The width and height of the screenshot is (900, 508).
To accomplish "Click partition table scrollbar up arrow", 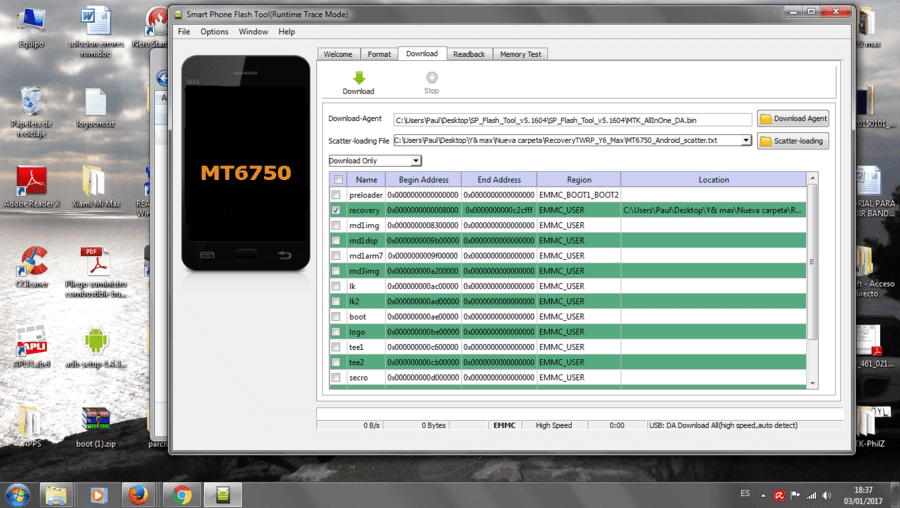I will click(812, 179).
